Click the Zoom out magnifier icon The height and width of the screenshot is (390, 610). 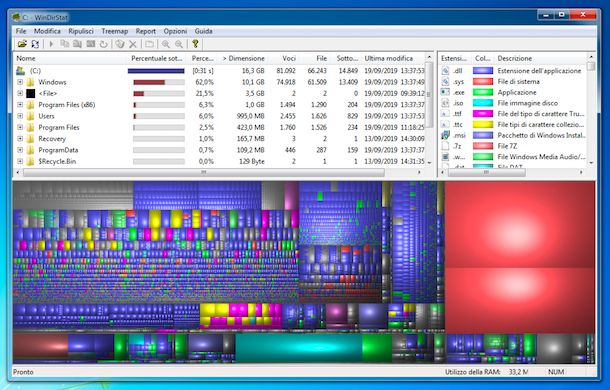pos(179,44)
